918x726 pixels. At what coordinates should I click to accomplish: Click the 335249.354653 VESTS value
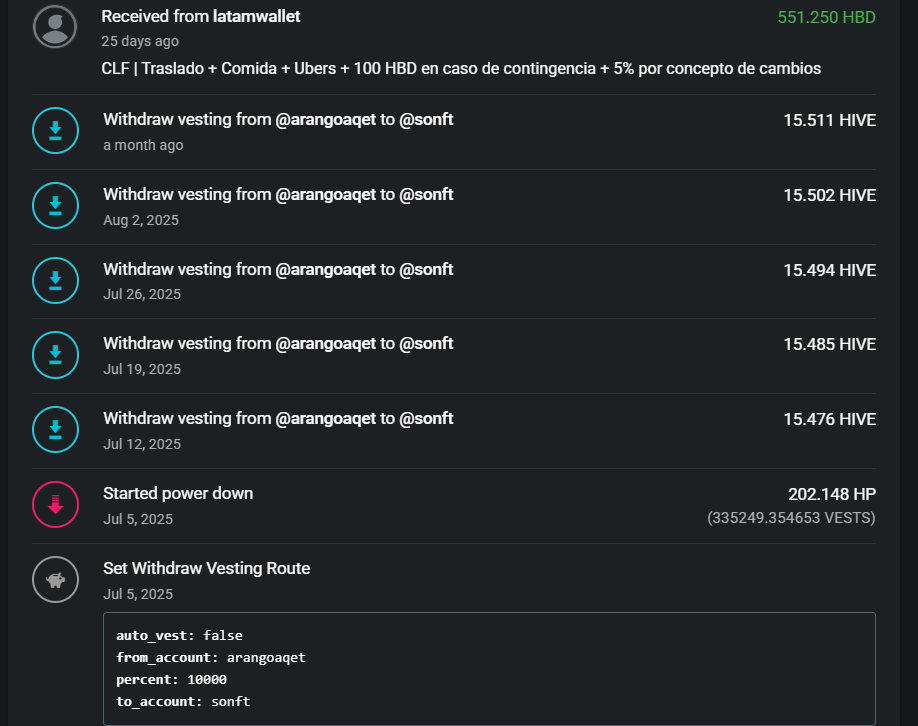792,518
